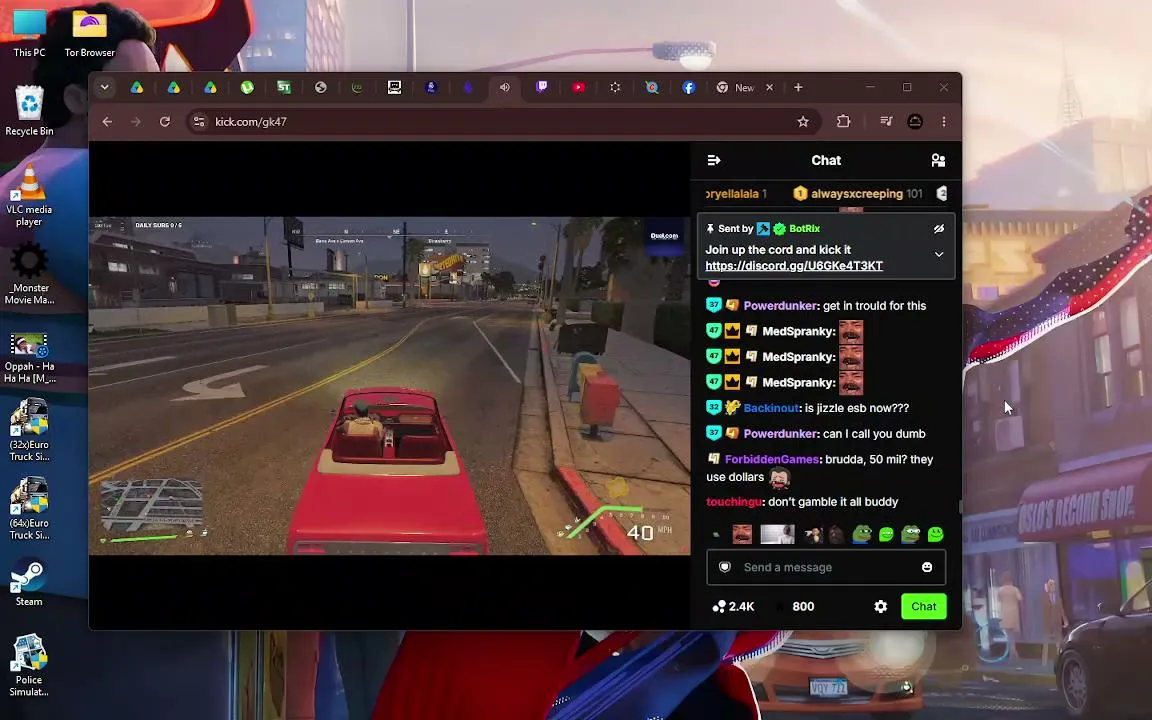Focus the Send a message field

[x=826, y=567]
